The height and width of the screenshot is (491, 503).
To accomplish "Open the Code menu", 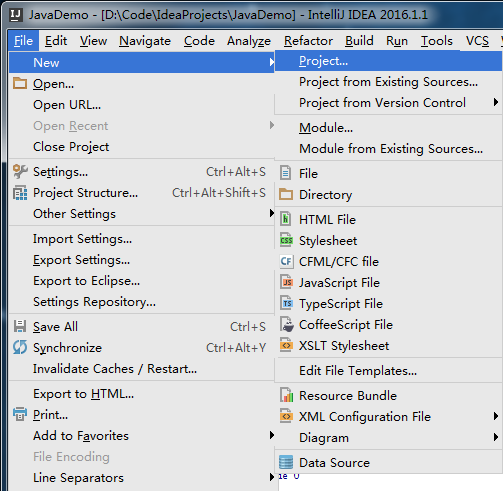I will pos(199,41).
